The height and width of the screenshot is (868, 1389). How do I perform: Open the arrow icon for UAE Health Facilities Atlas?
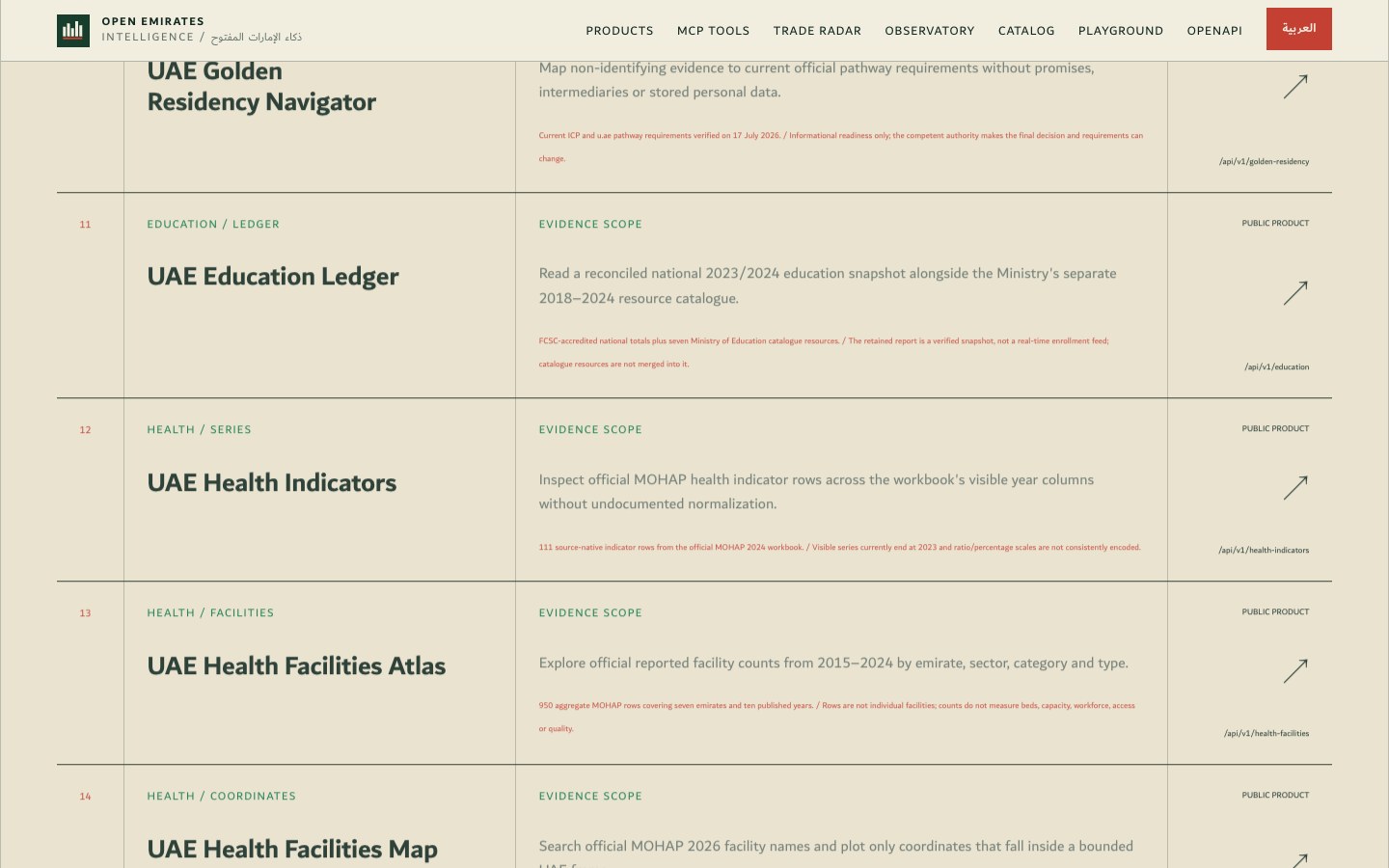point(1295,671)
